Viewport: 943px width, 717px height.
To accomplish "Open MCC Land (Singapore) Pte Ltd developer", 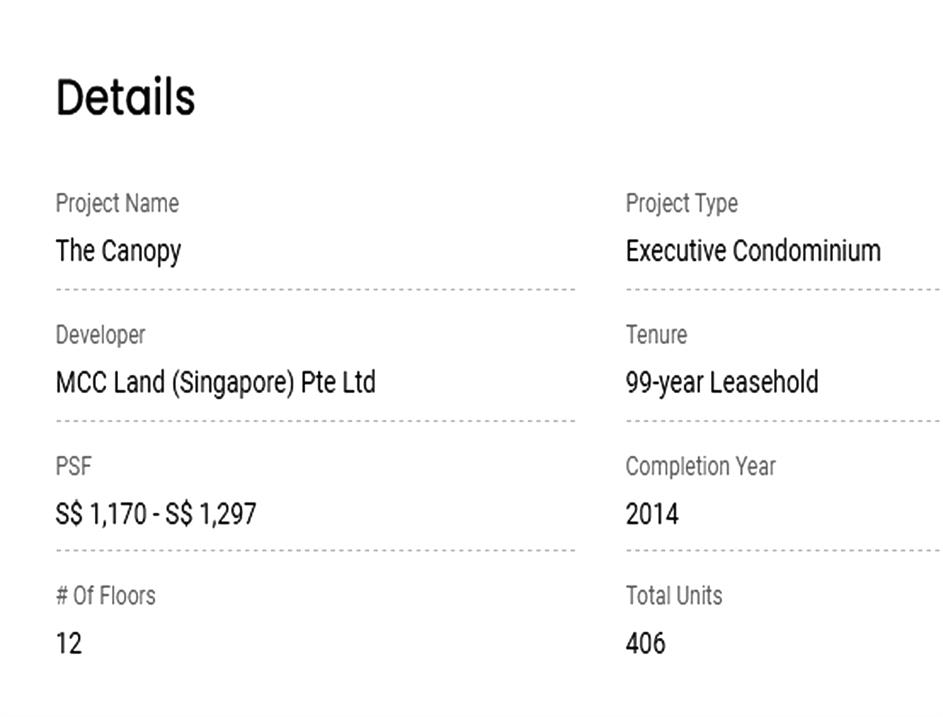I will point(215,382).
